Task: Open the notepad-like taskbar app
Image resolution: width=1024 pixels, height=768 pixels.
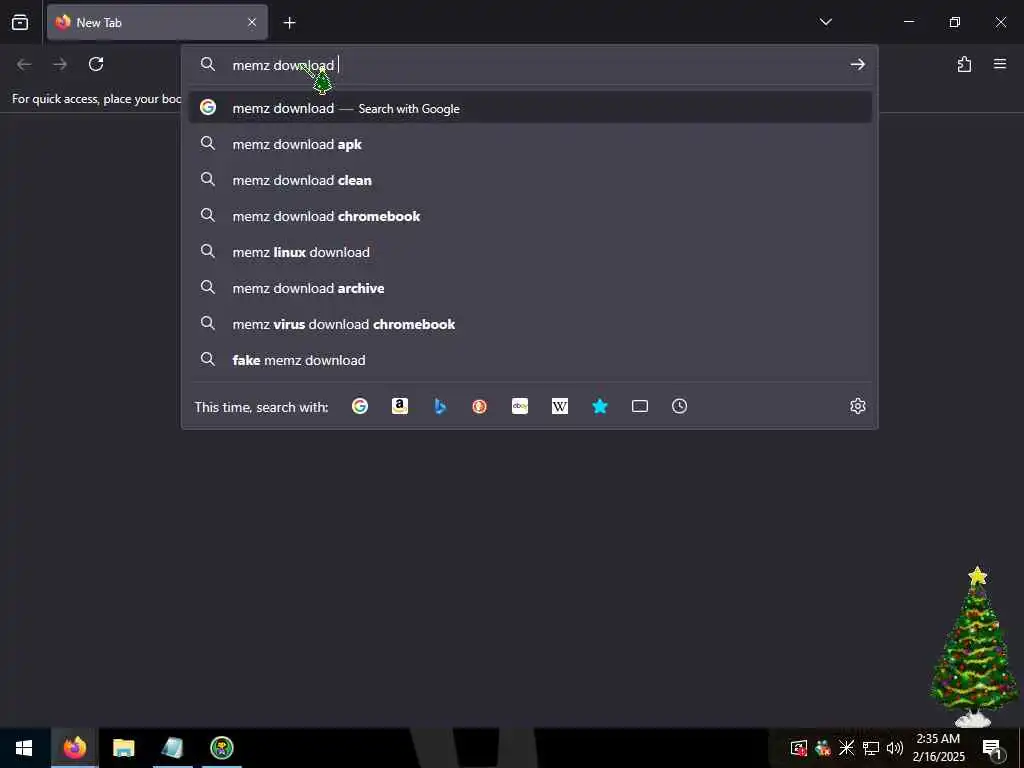Action: pos(172,748)
